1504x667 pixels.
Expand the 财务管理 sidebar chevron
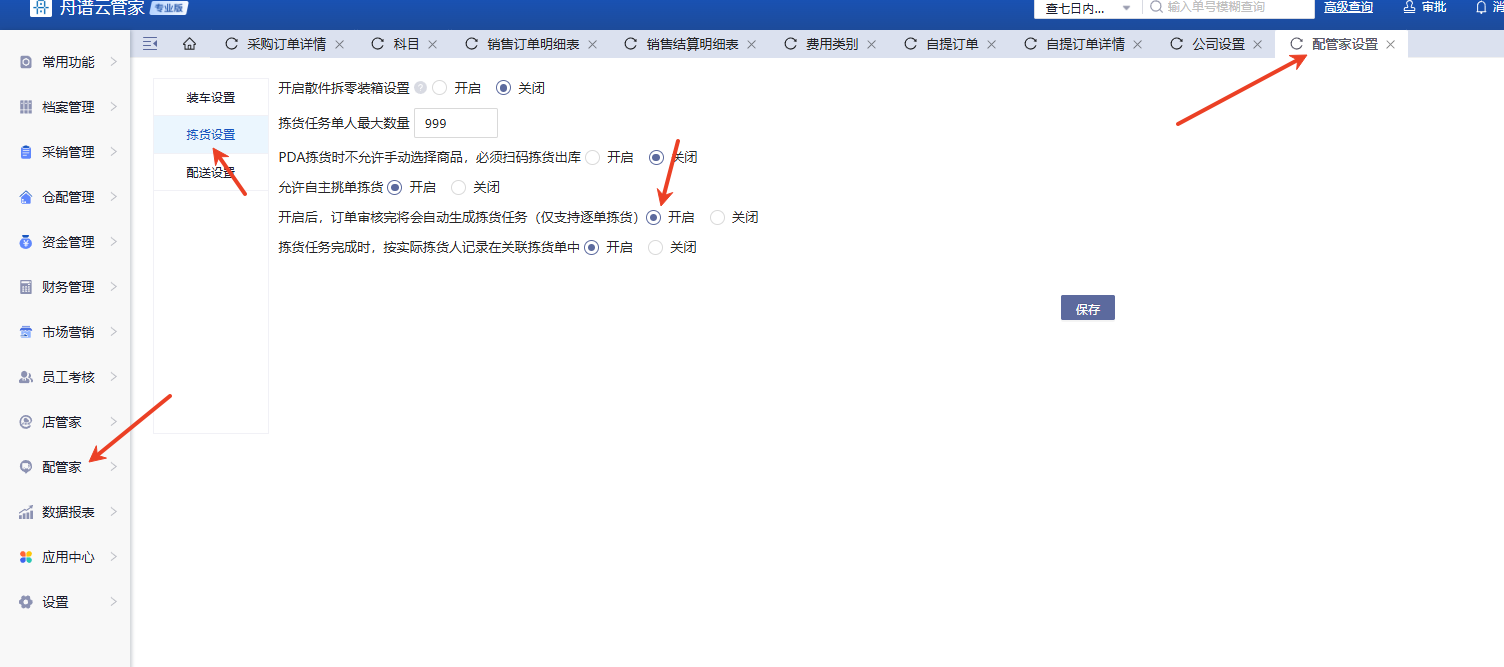coord(113,287)
